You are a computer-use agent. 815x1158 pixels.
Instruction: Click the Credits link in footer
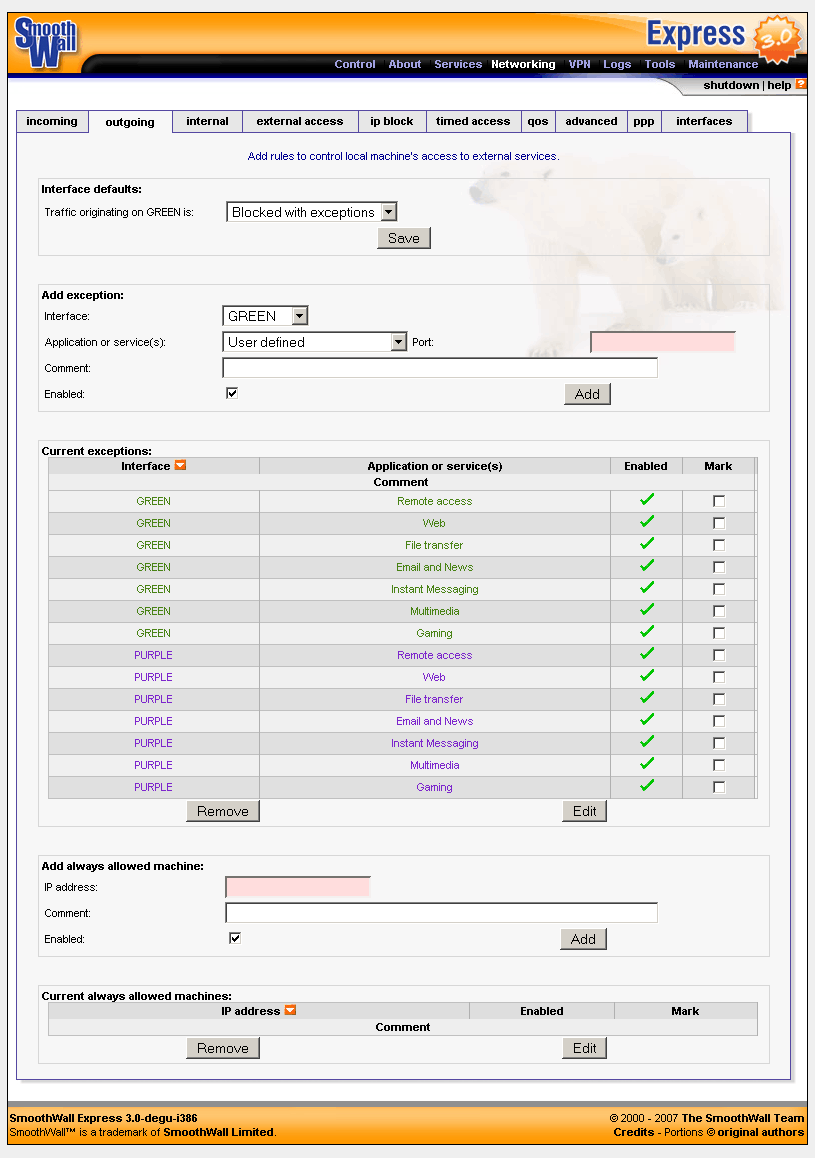click(633, 1132)
